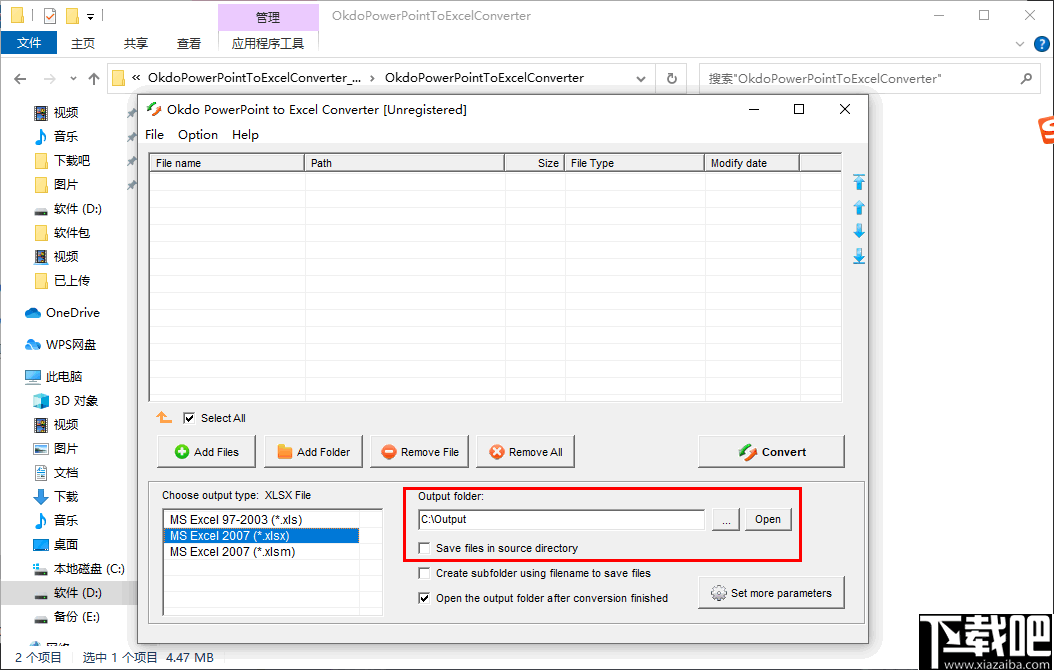The height and width of the screenshot is (670, 1054).
Task: Click the move down blue arrow icon
Action: click(x=858, y=231)
